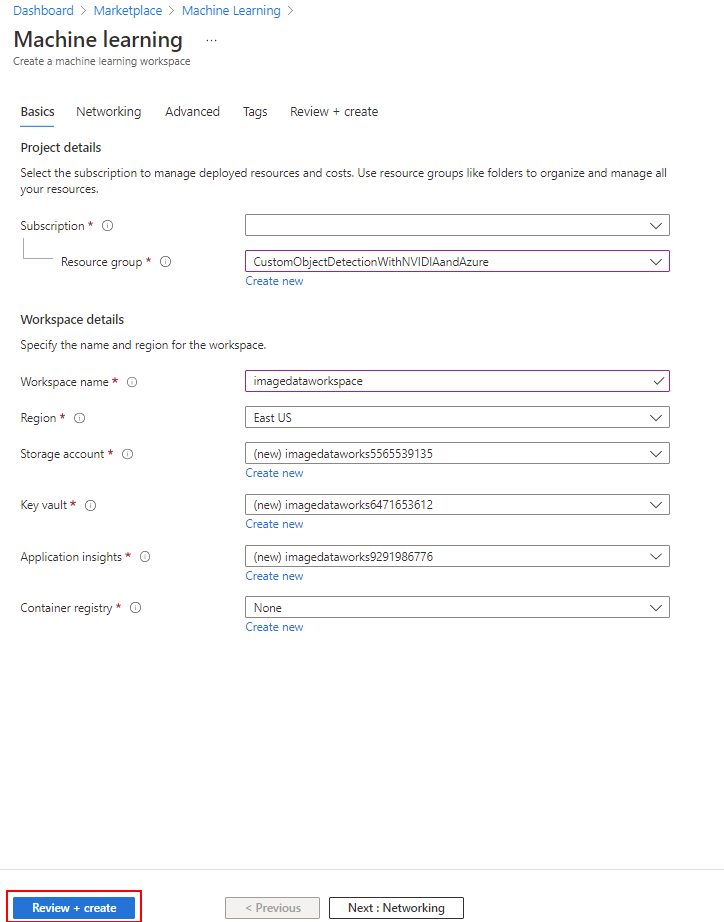This screenshot has width=724, height=922.
Task: Open the Subscription info icon
Action: click(x=108, y=226)
